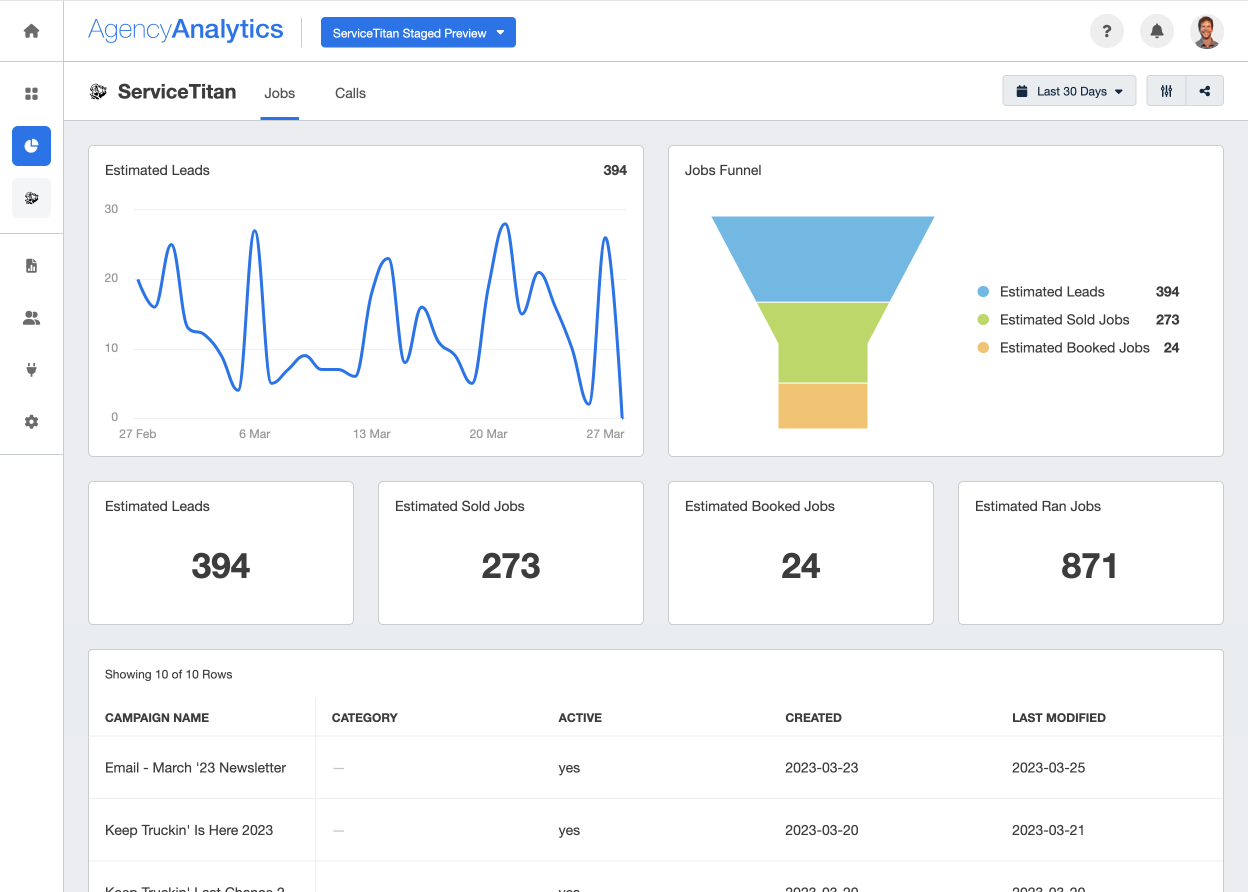Click the blue top segment of the funnel

click(x=823, y=258)
